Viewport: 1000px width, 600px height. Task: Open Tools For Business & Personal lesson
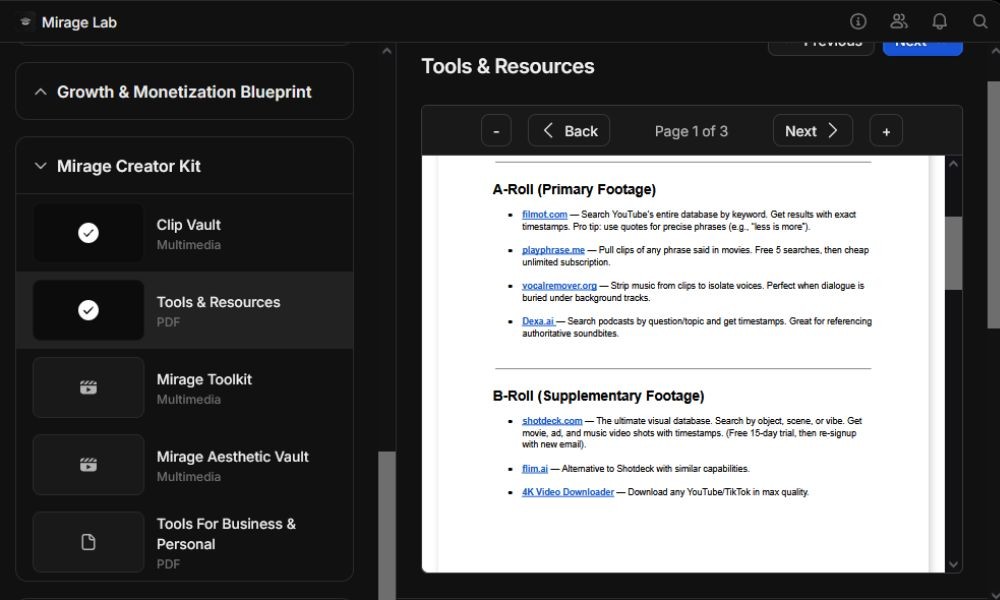tap(184, 542)
